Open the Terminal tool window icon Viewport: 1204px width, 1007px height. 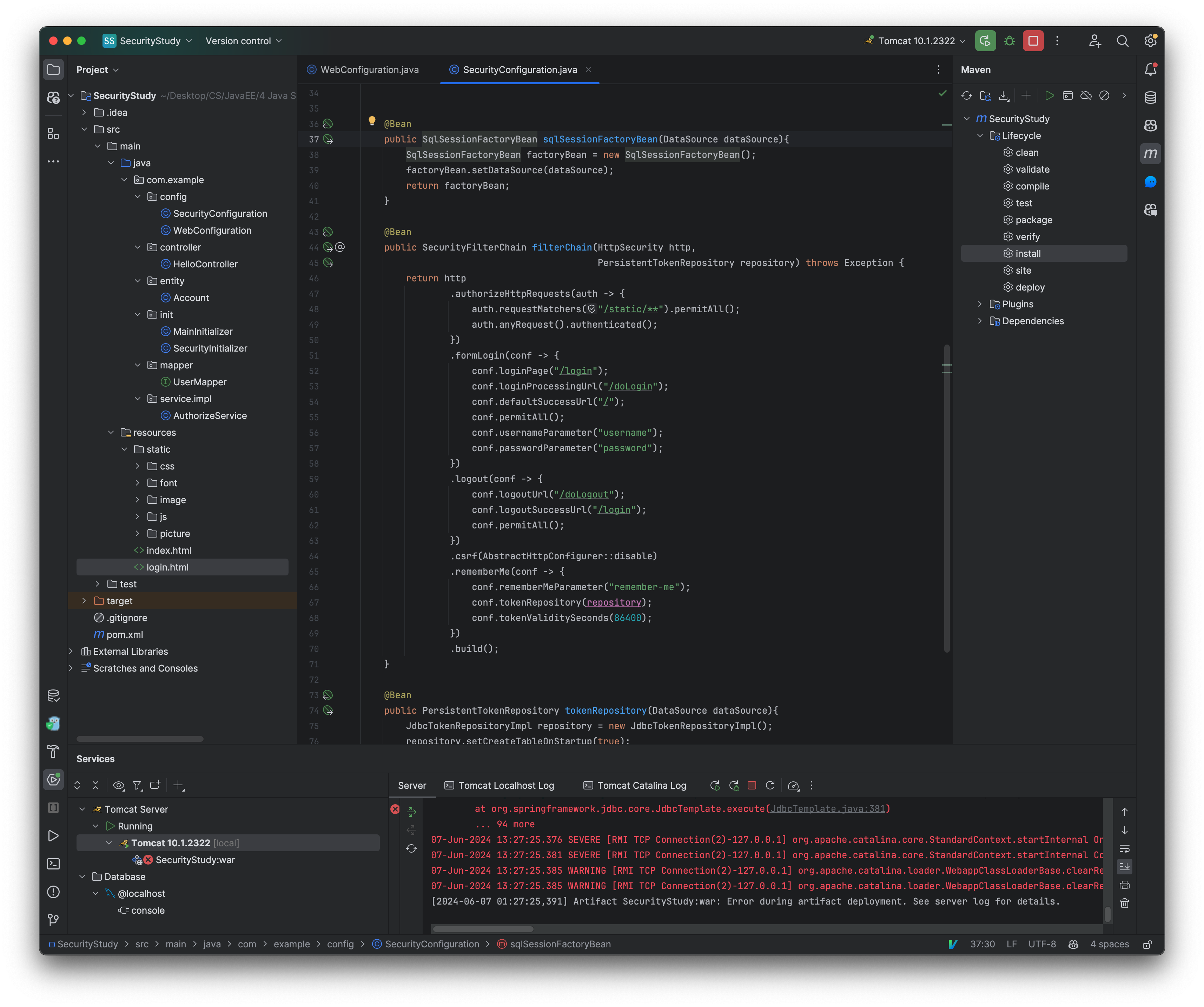tap(53, 864)
